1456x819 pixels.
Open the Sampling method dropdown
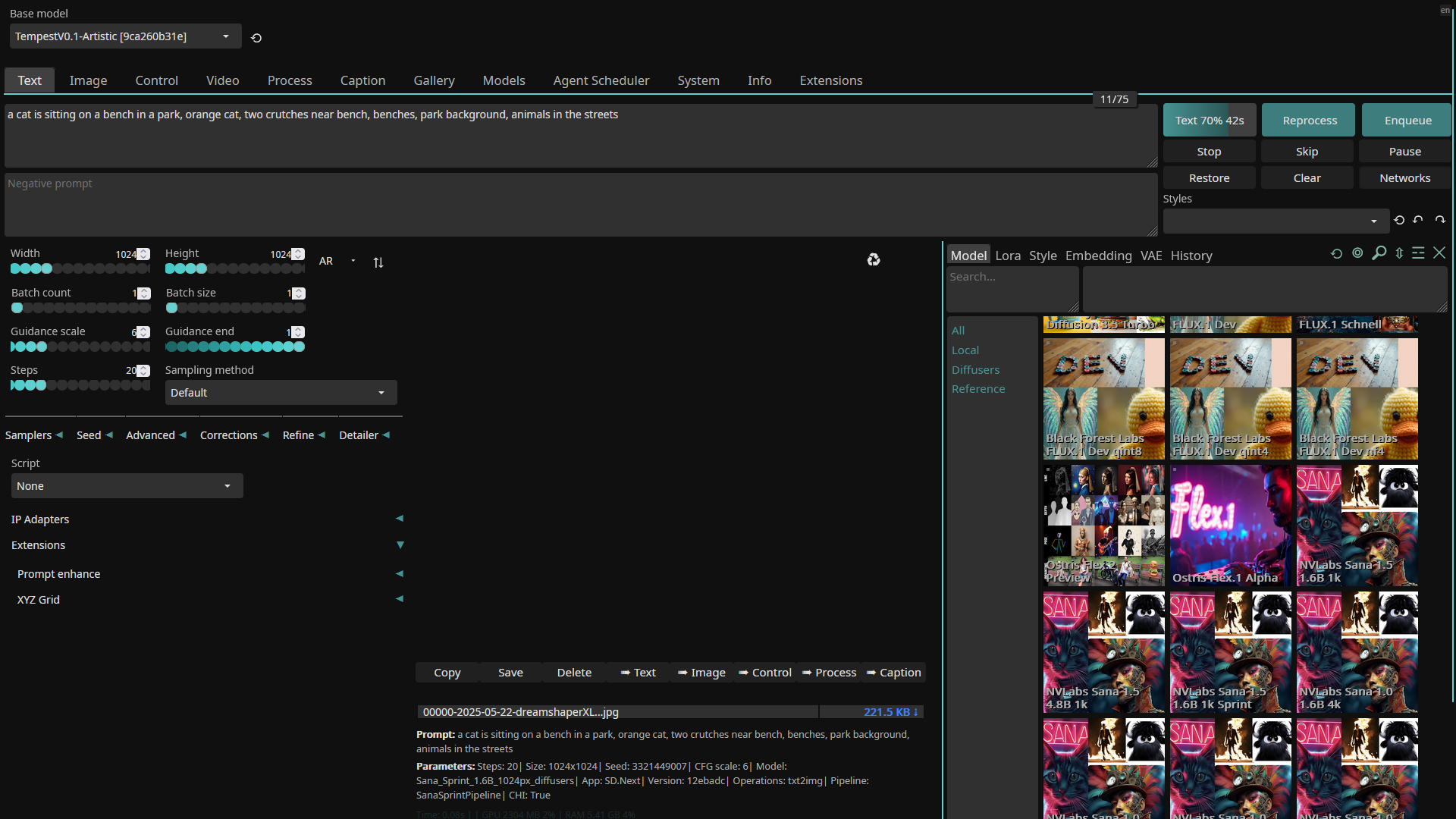pos(281,393)
